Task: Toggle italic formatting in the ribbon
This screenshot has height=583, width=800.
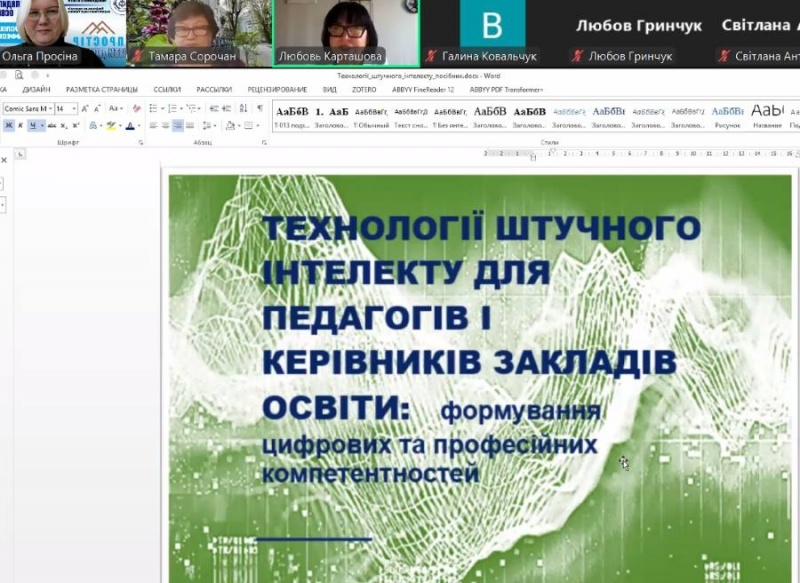Action: 20,125
